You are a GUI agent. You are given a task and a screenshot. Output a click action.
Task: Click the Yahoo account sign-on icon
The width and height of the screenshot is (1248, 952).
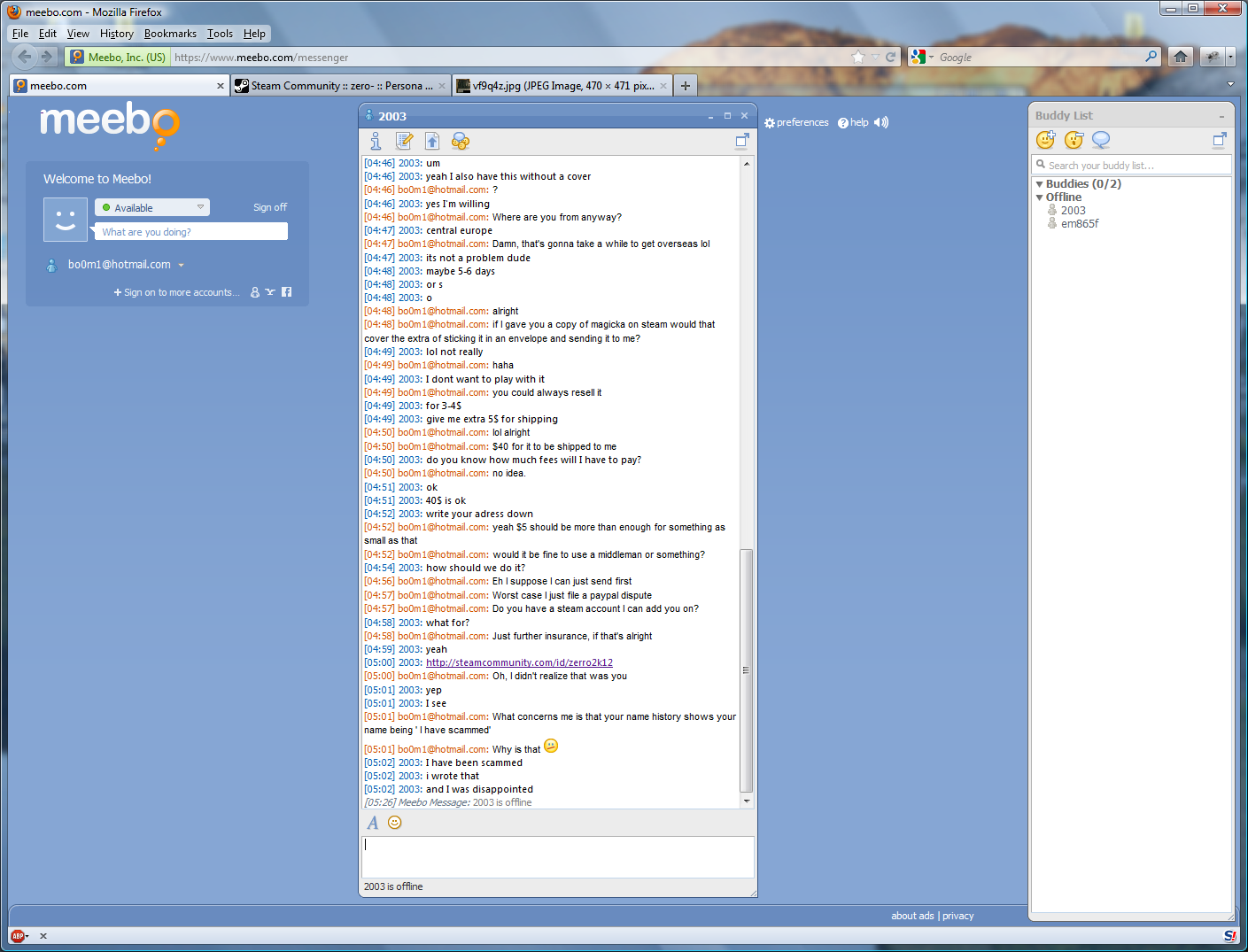[x=270, y=292]
